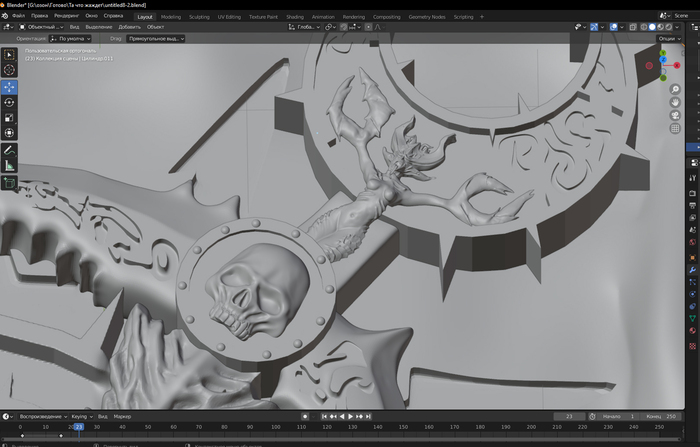Toggle camera view with the camera icon
Image resolution: width=700 pixels, height=447 pixels.
tap(675, 115)
